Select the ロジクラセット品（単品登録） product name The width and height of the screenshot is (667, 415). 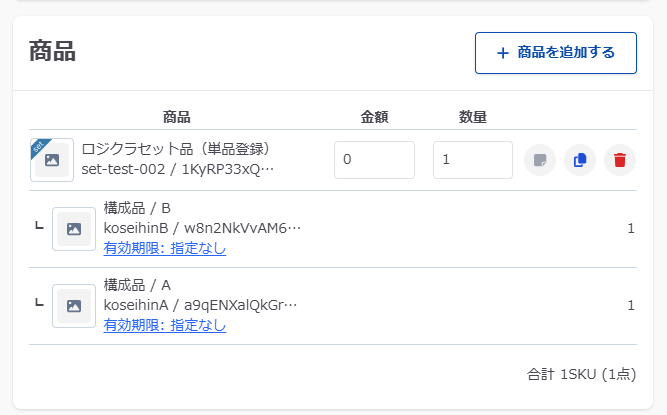click(x=176, y=149)
